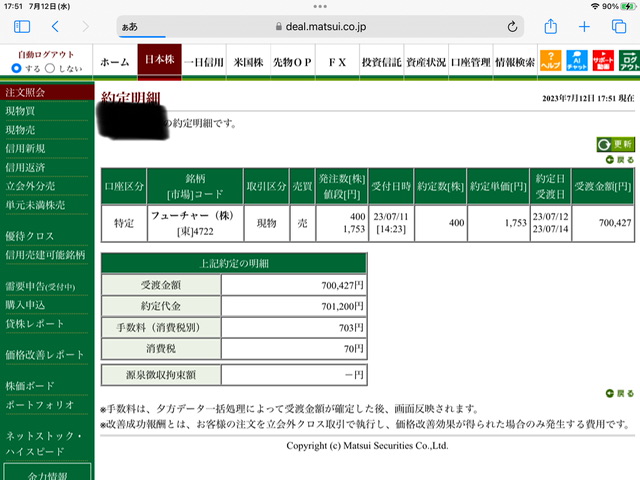The image size is (640, 480).
Task: Open the red サポート動画 icon
Action: (603, 60)
